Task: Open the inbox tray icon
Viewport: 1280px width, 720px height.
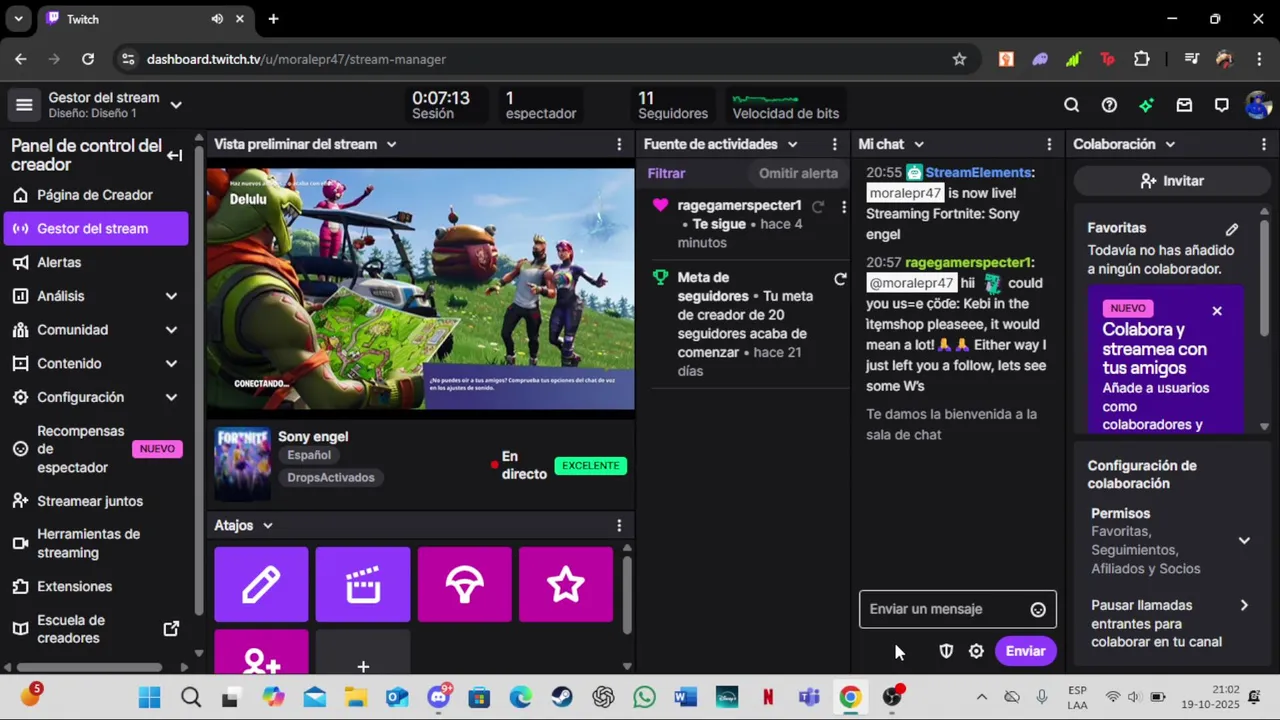Action: 1184,105
